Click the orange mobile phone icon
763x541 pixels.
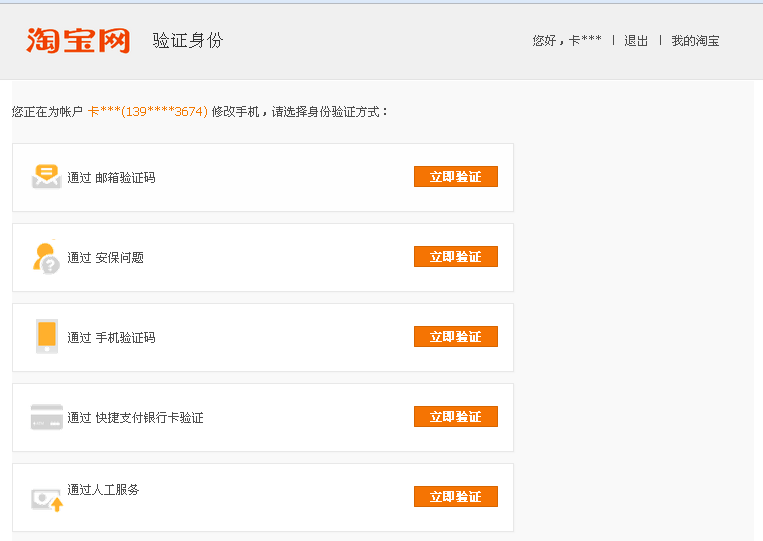[x=46, y=336]
